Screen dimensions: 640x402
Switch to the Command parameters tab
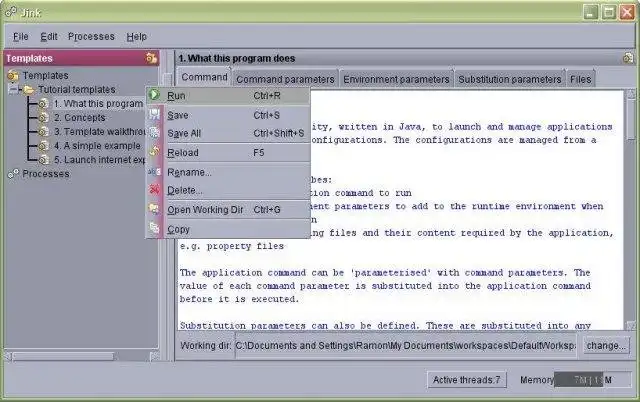point(285,79)
